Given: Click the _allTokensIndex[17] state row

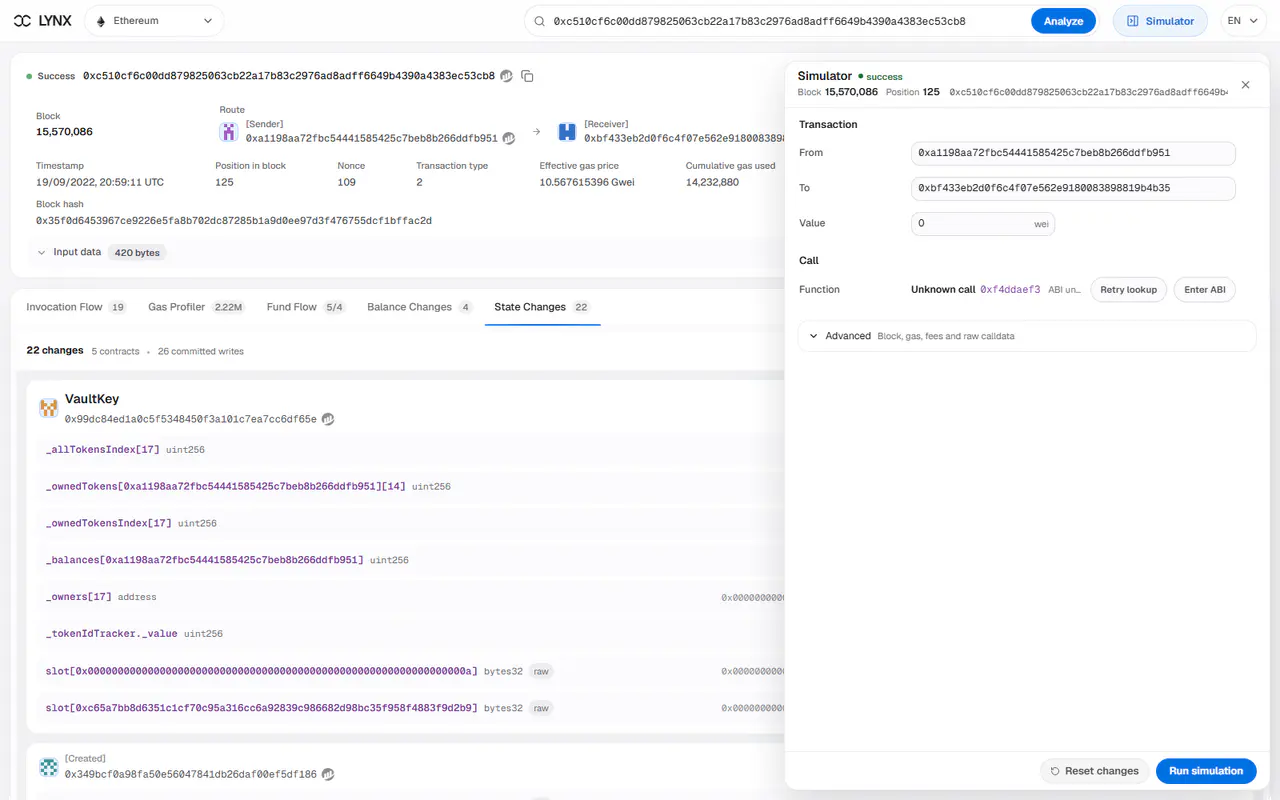Looking at the screenshot, I should click(x=411, y=450).
